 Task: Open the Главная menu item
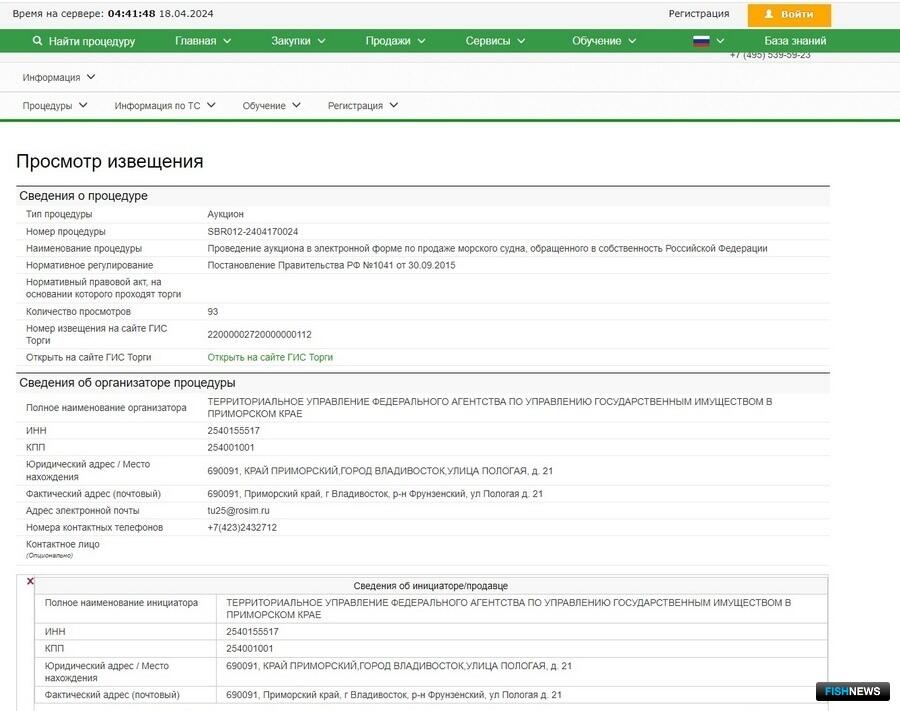point(196,41)
